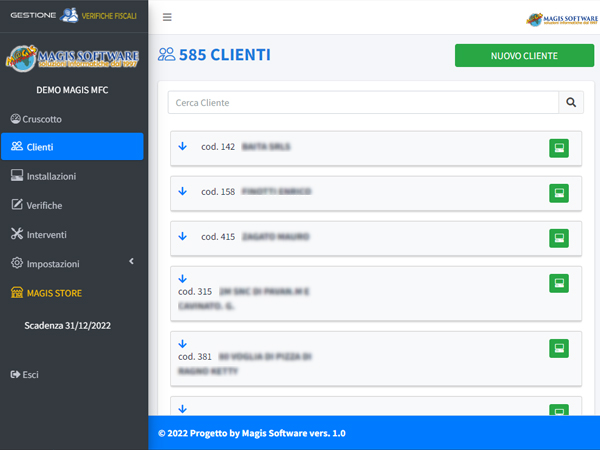Open the MAGIS STORE link
This screenshot has width=600, height=450.
pos(72,293)
